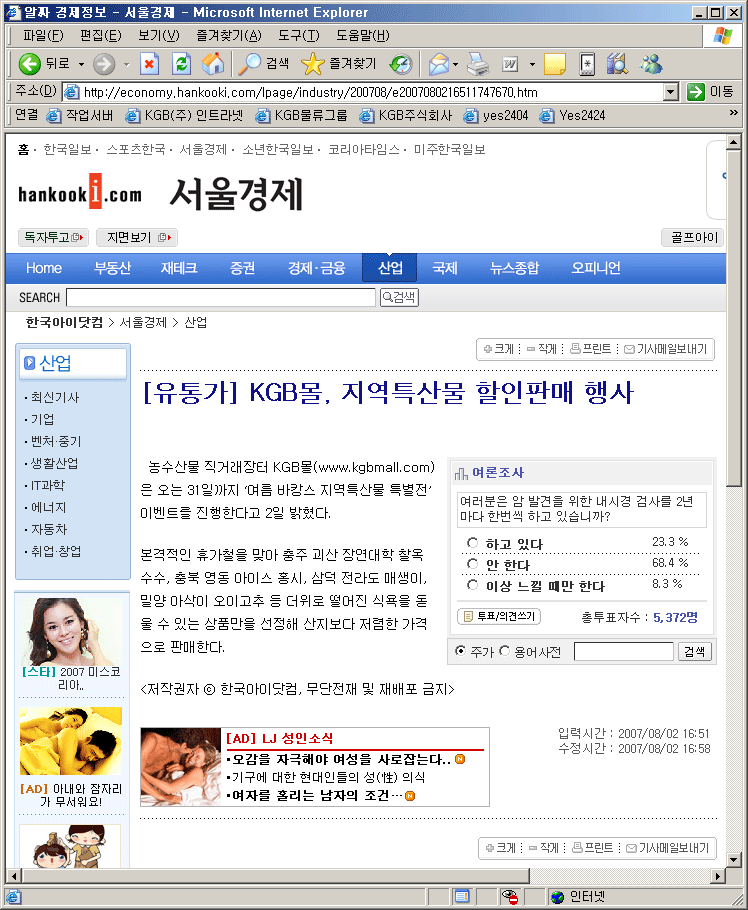Open the Forward button history dropdown arrow
The image size is (748, 910).
(x=127, y=64)
